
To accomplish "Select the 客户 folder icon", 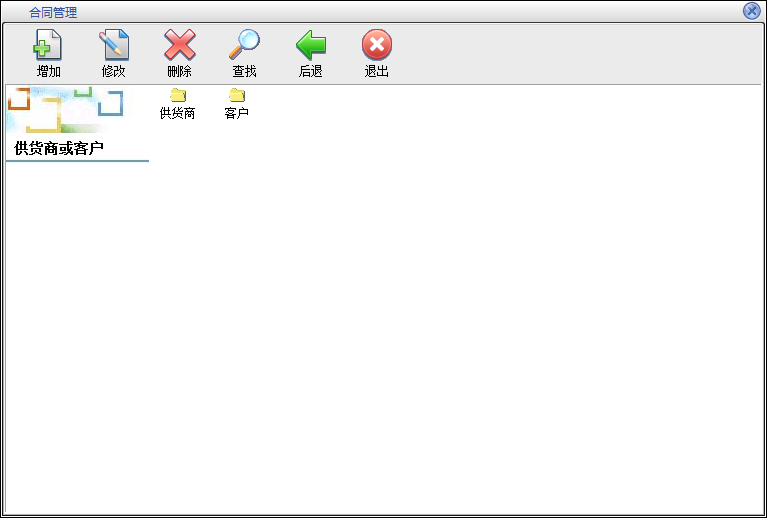I will 237,95.
